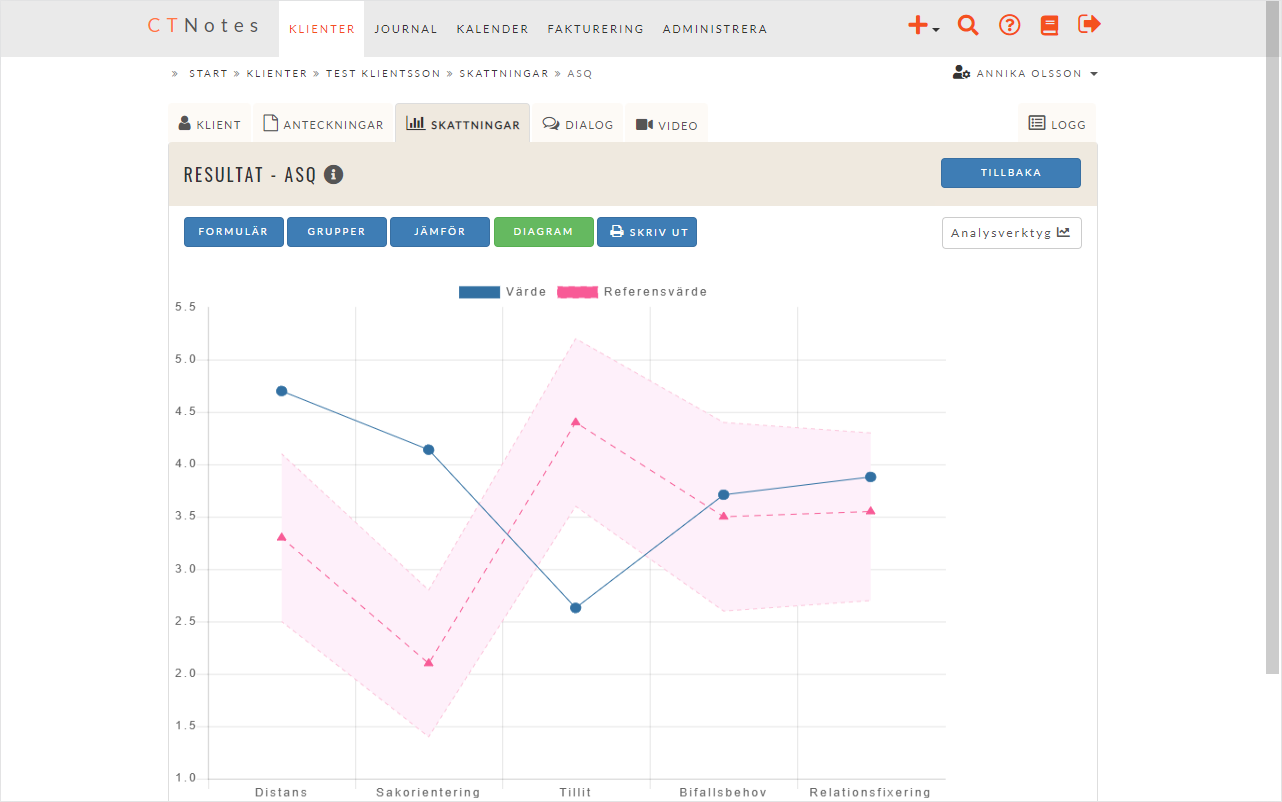Image resolution: width=1282 pixels, height=802 pixels.
Task: Click the blue Relationsfixering data point
Action: (x=871, y=477)
